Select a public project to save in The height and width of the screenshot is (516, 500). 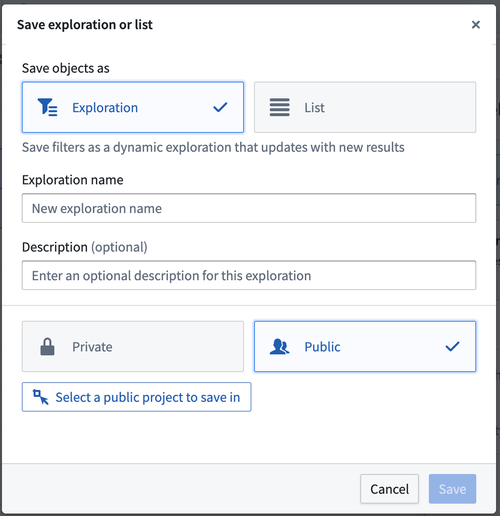pyautogui.click(x=137, y=397)
